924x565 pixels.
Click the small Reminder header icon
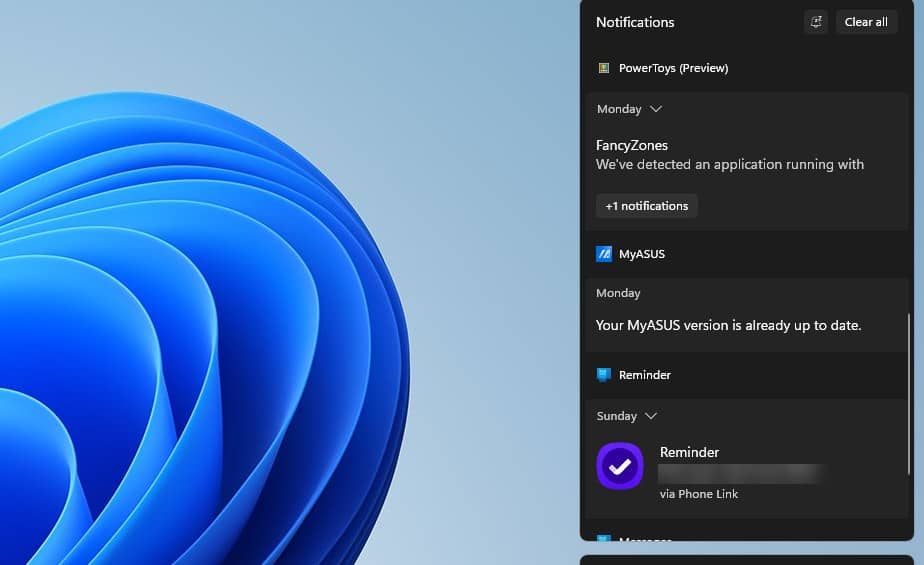coord(604,375)
